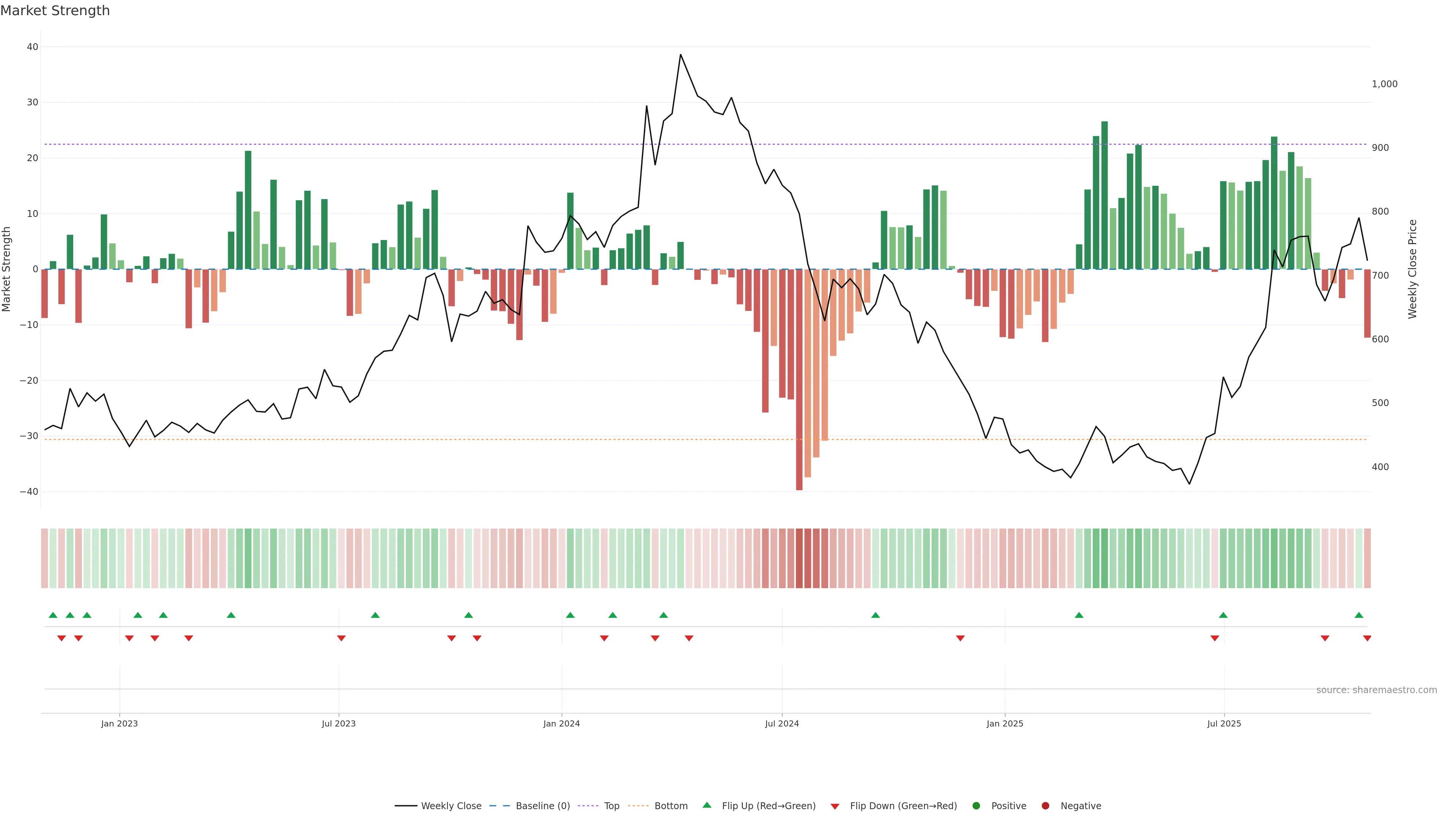Click the darkest red heatmap strip cell
Viewport: 1456px width, 819px height.
point(799,559)
